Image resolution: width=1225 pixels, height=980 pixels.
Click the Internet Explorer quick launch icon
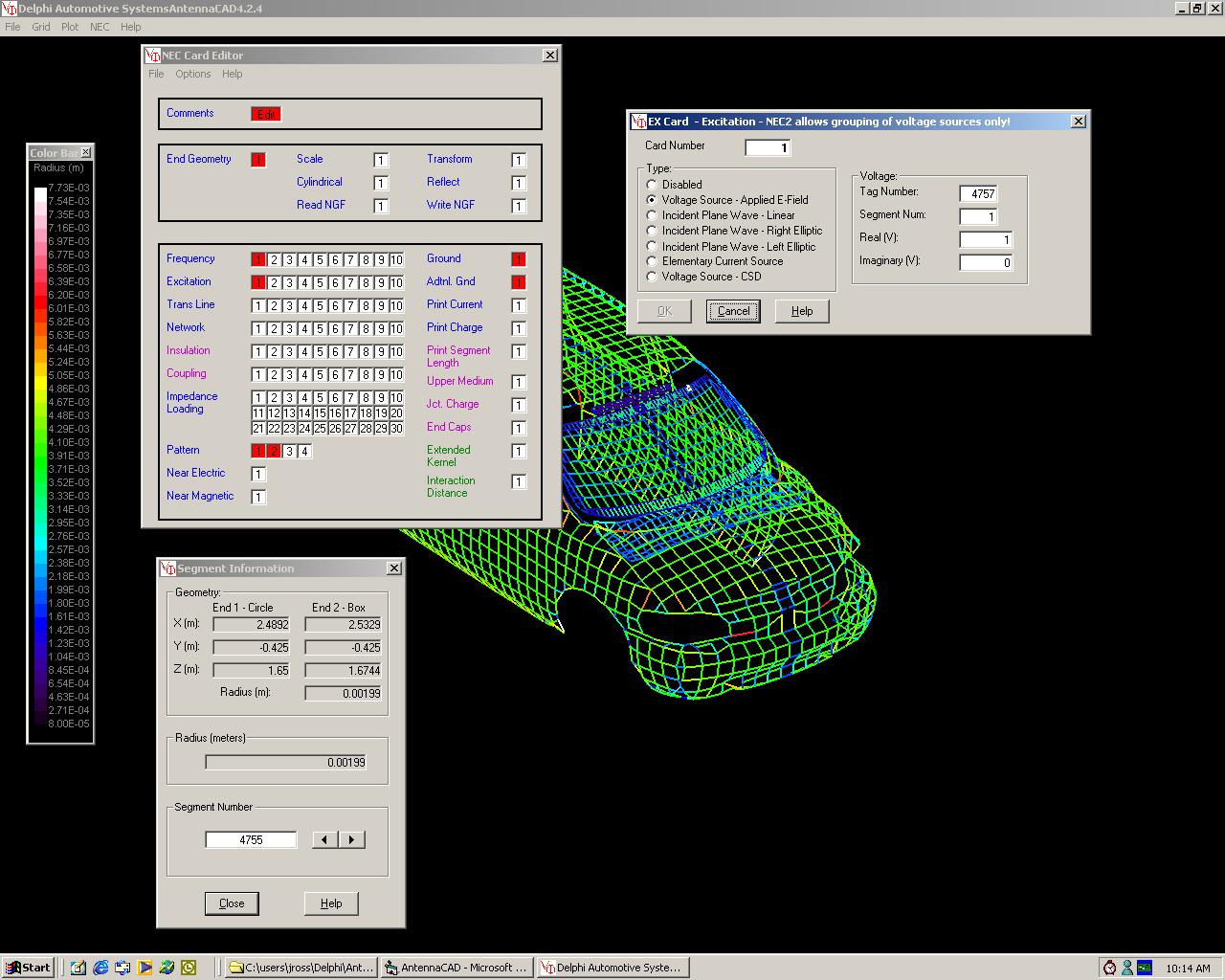click(100, 968)
